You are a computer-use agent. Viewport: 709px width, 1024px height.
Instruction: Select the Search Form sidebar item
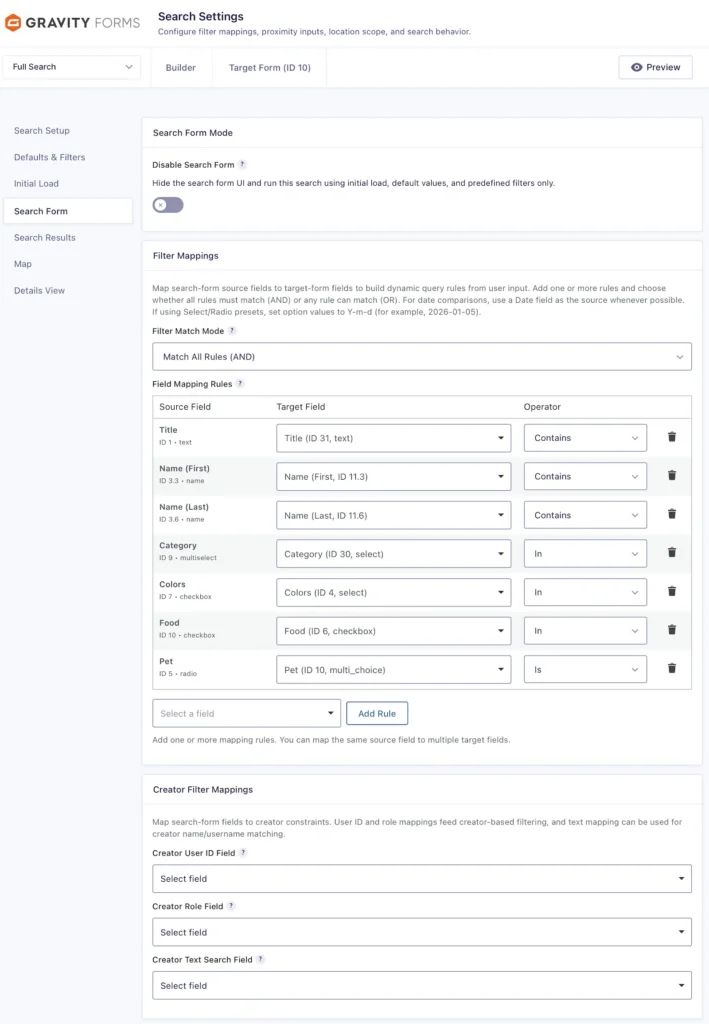[x=68, y=211]
